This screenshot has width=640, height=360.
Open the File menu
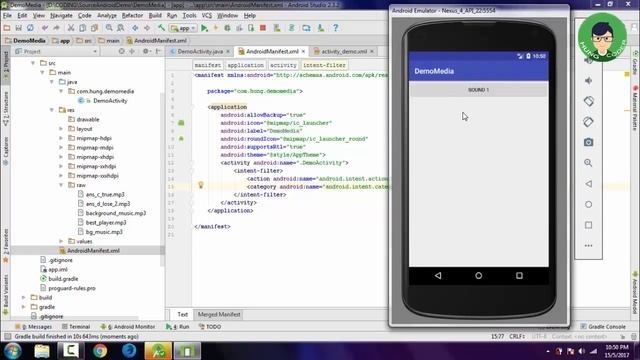(x=7, y=16)
